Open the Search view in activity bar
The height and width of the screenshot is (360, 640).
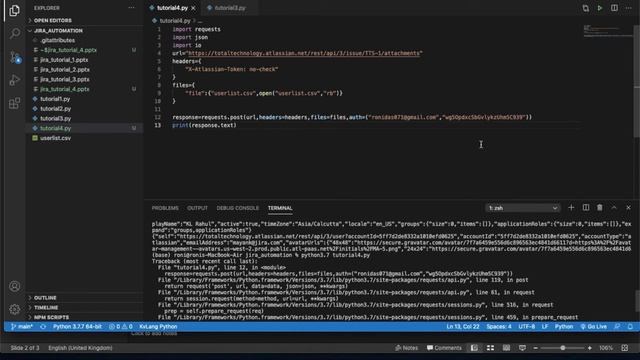click(x=15, y=33)
